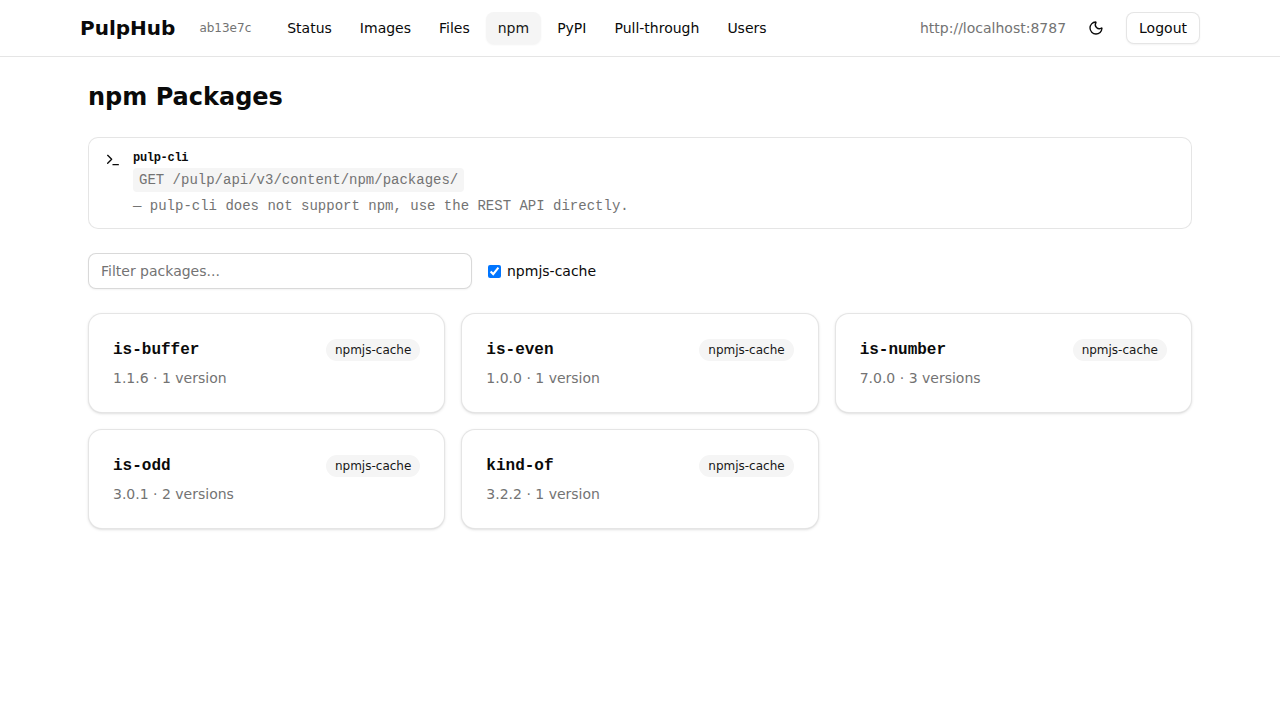
Task: Click the npmjs-cache badge on kind-of
Action: pyautogui.click(x=746, y=465)
